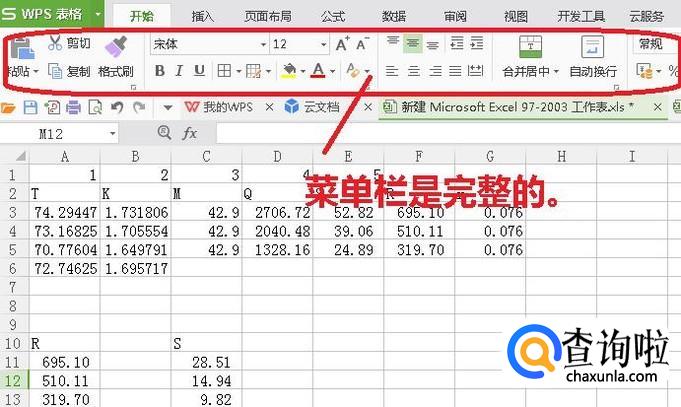Image resolution: width=681 pixels, height=407 pixels.
Task: Click the Copy icon
Action: point(55,71)
